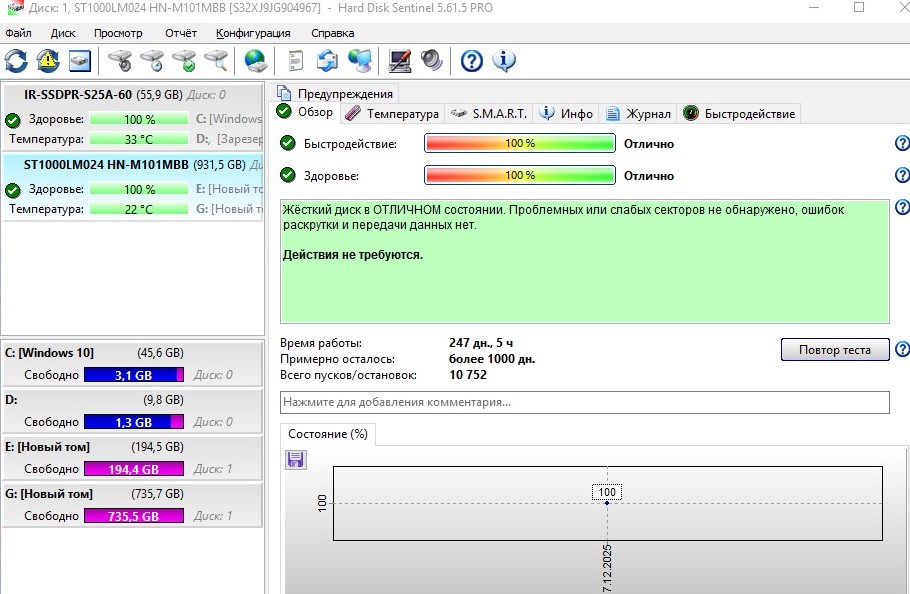Open the report document toolbar icon
This screenshot has width=910, height=594.
(295, 61)
